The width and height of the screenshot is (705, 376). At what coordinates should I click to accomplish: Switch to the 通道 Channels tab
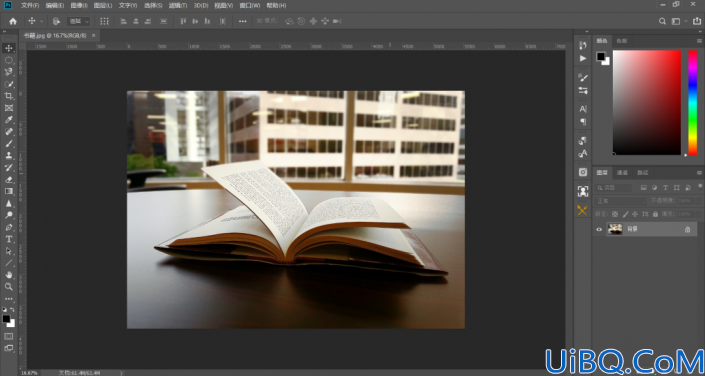coord(622,173)
